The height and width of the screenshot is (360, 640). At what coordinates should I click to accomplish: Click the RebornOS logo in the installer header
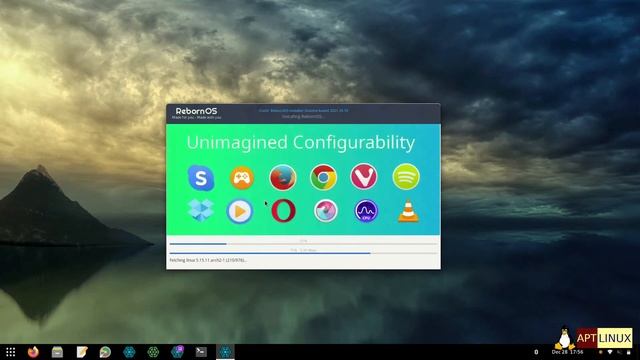pyautogui.click(x=196, y=113)
